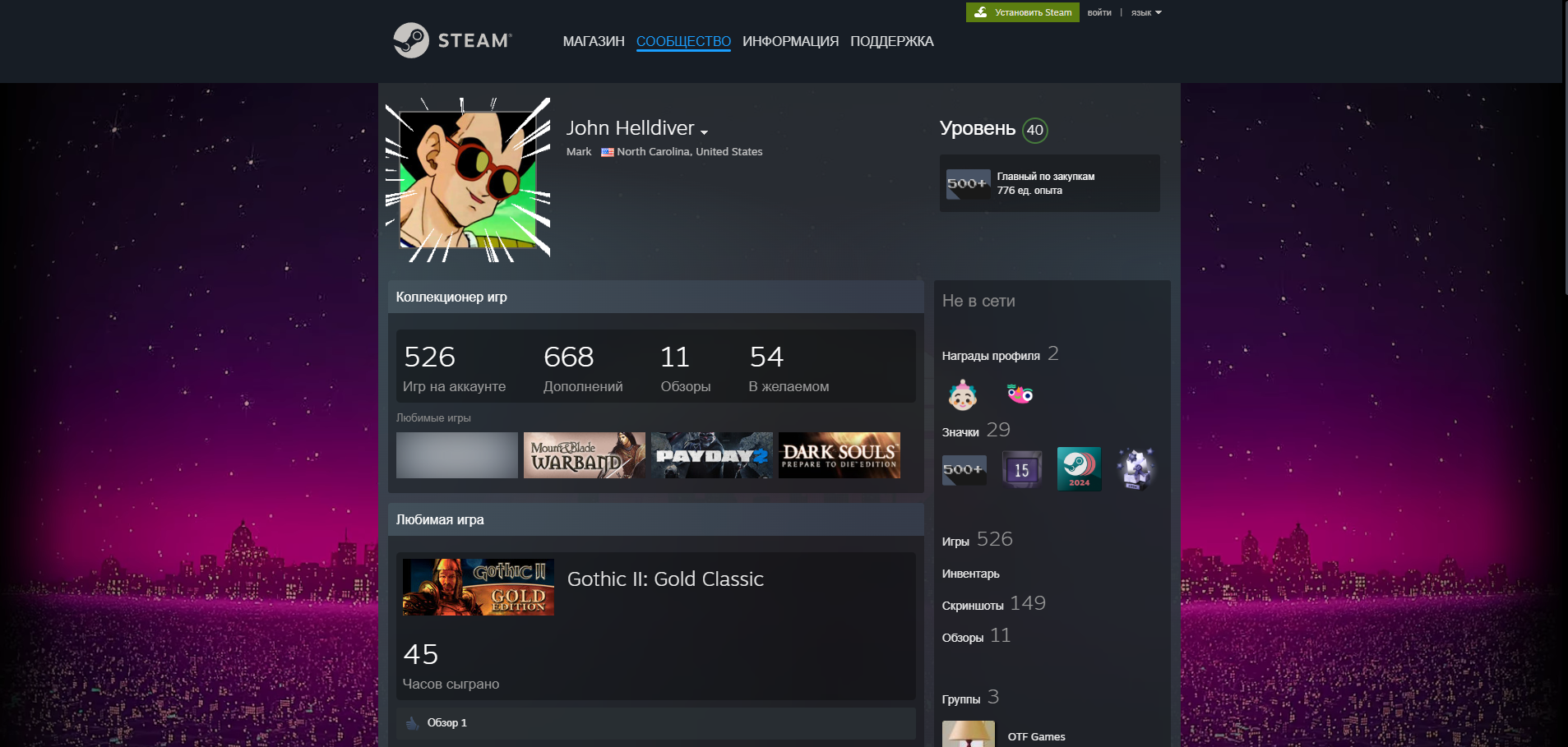Click the Steam logo in the header
This screenshot has height=747, width=1568.
pos(452,40)
